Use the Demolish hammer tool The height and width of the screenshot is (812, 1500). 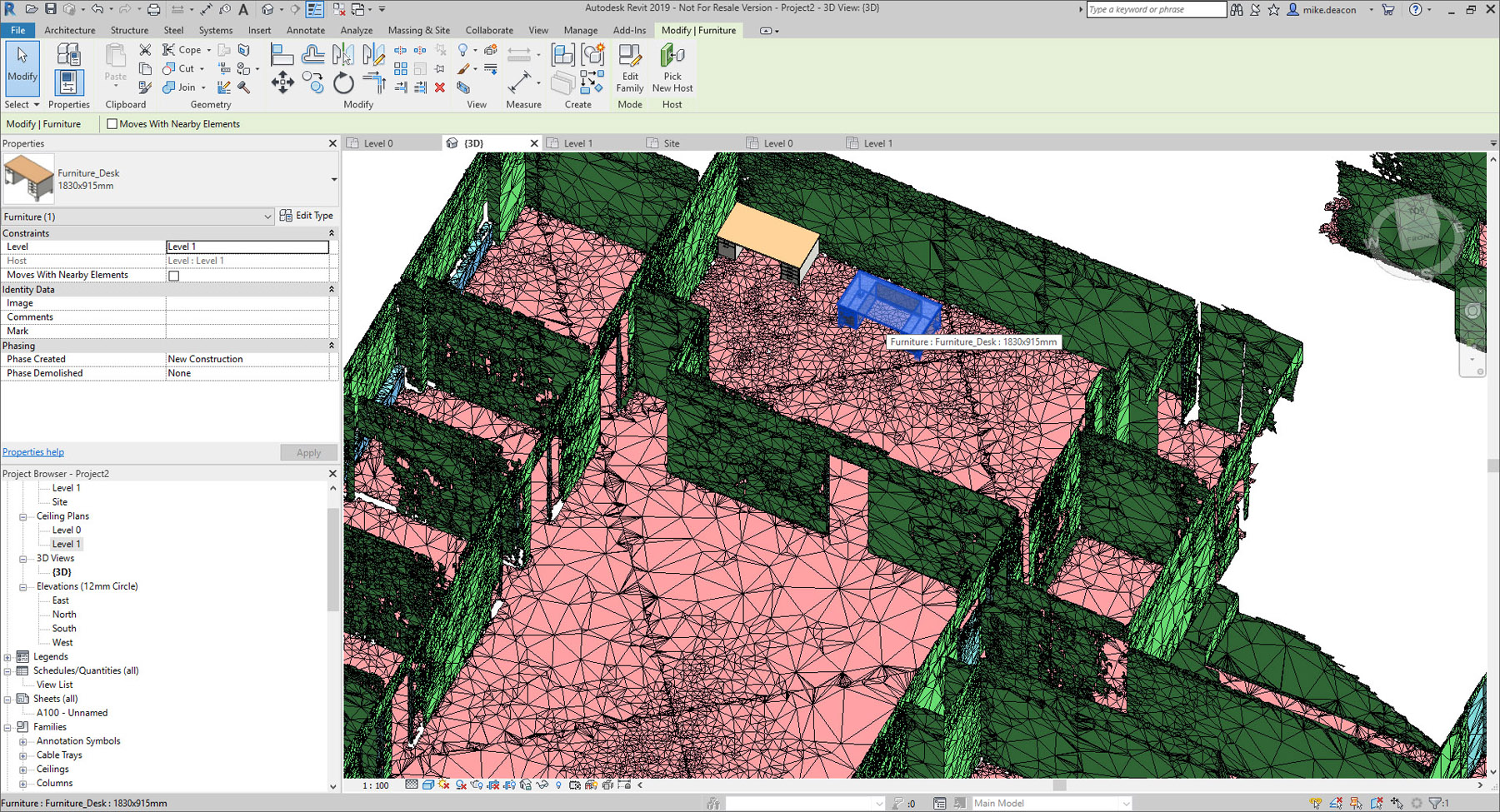click(x=244, y=87)
